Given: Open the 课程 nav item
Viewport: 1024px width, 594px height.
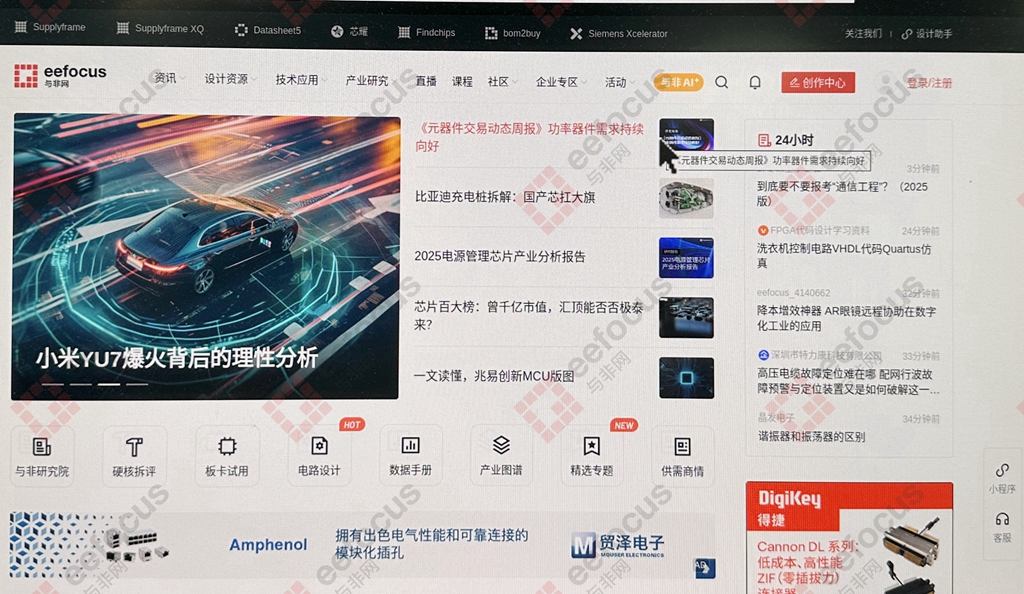Looking at the screenshot, I should point(462,82).
